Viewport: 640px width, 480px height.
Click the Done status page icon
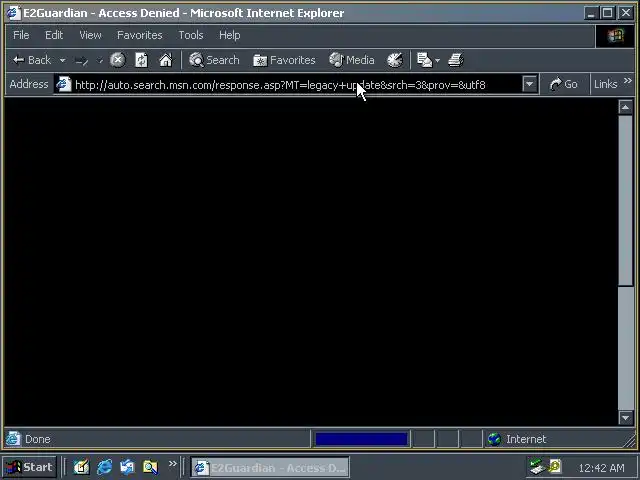[13, 439]
